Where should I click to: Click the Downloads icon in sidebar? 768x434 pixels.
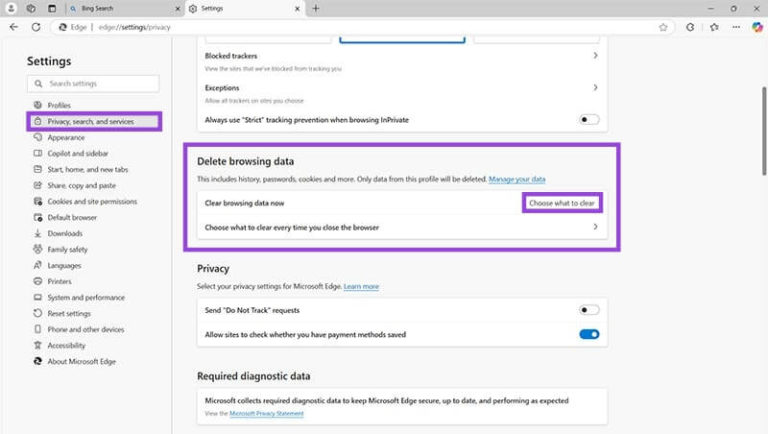tap(38, 233)
